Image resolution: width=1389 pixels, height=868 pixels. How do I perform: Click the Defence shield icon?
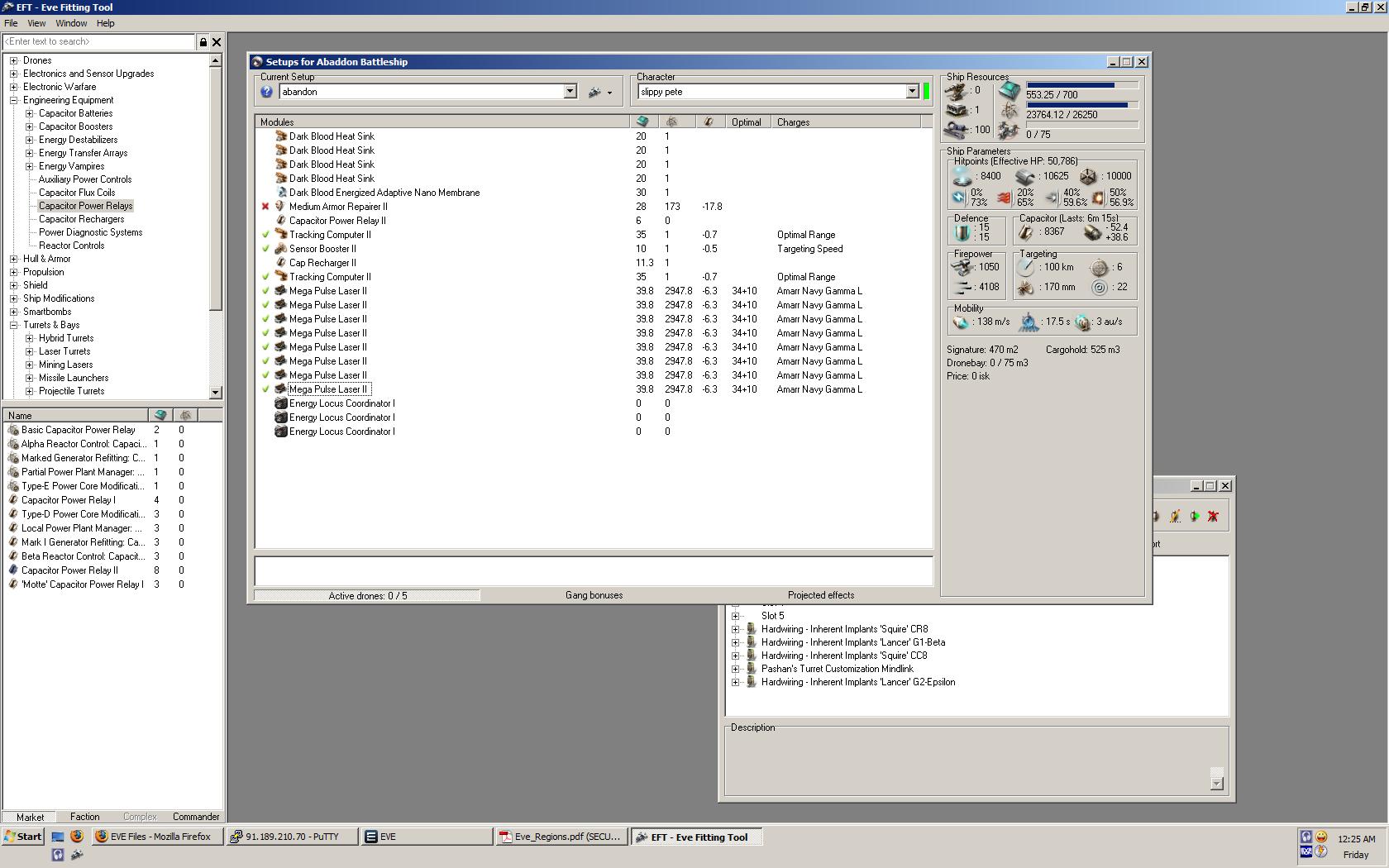pyautogui.click(x=962, y=232)
